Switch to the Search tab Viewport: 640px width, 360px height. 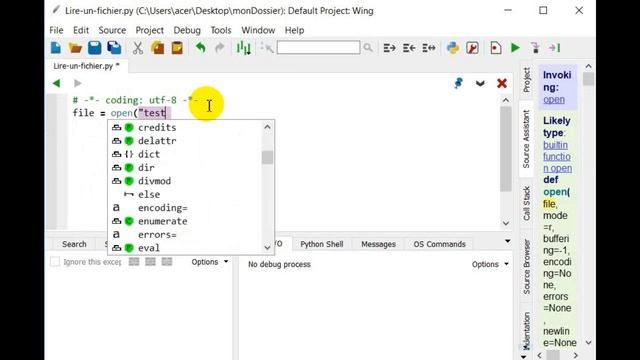(74, 244)
